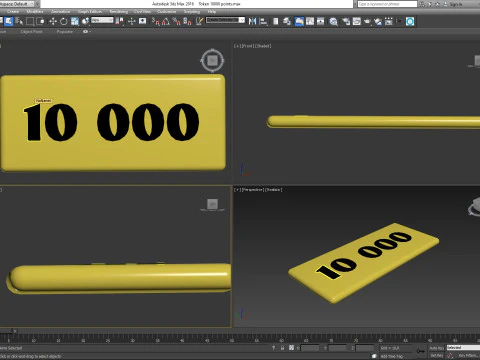Image resolution: width=480 pixels, height=360 pixels.
Task: Select the Select Object tool
Action: pos(9,21)
